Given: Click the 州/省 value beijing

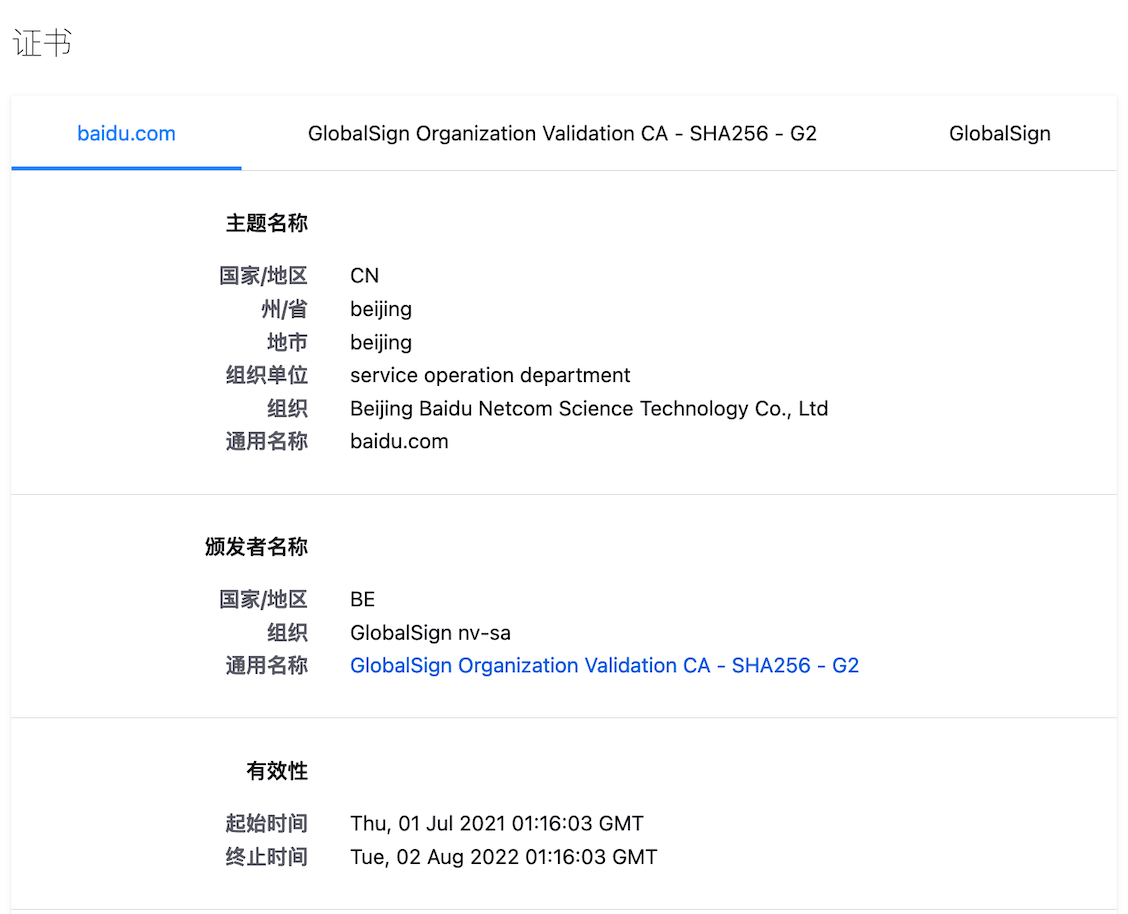Looking at the screenshot, I should [380, 309].
